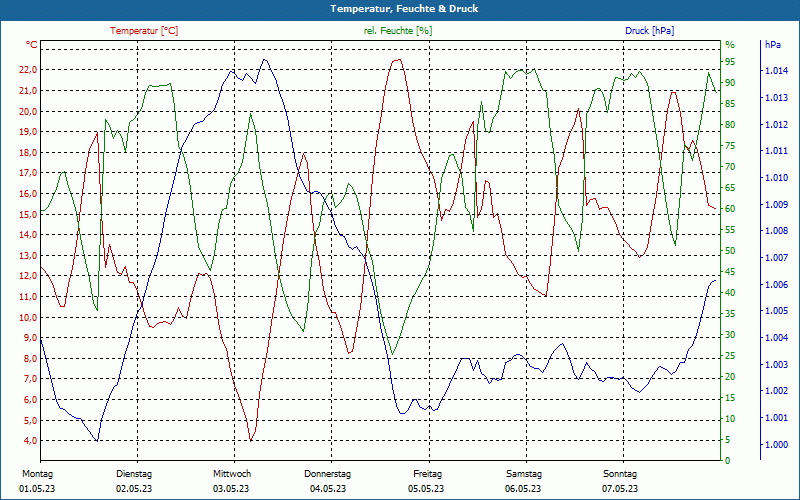Image resolution: width=800 pixels, height=500 pixels.
Task: Click the date 02.05.23
Action: click(134, 489)
